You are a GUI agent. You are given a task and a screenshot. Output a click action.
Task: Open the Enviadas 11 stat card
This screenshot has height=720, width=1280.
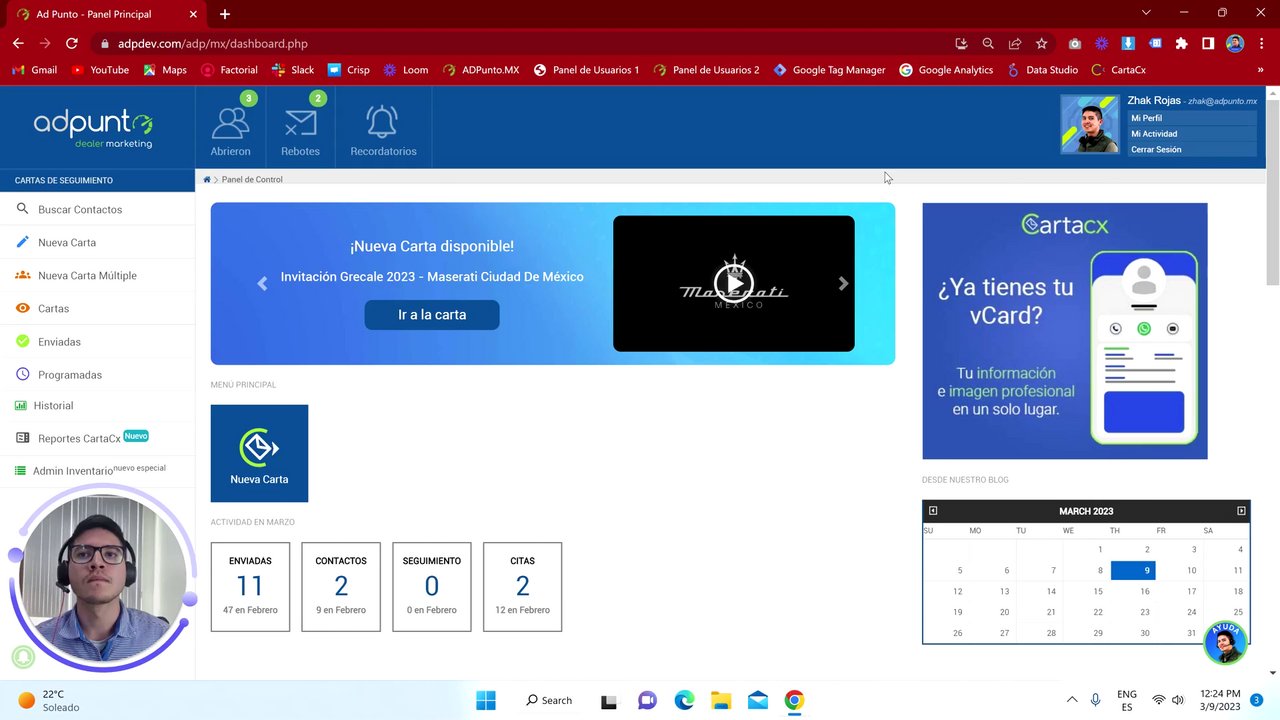point(250,587)
